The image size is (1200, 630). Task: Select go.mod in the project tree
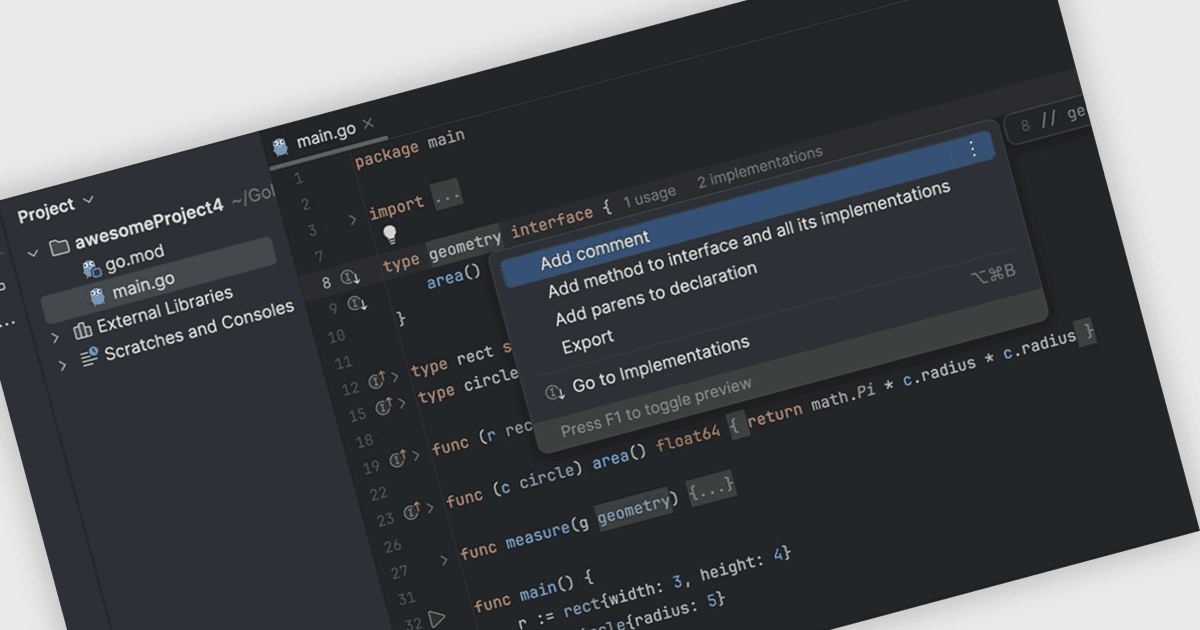click(135, 256)
